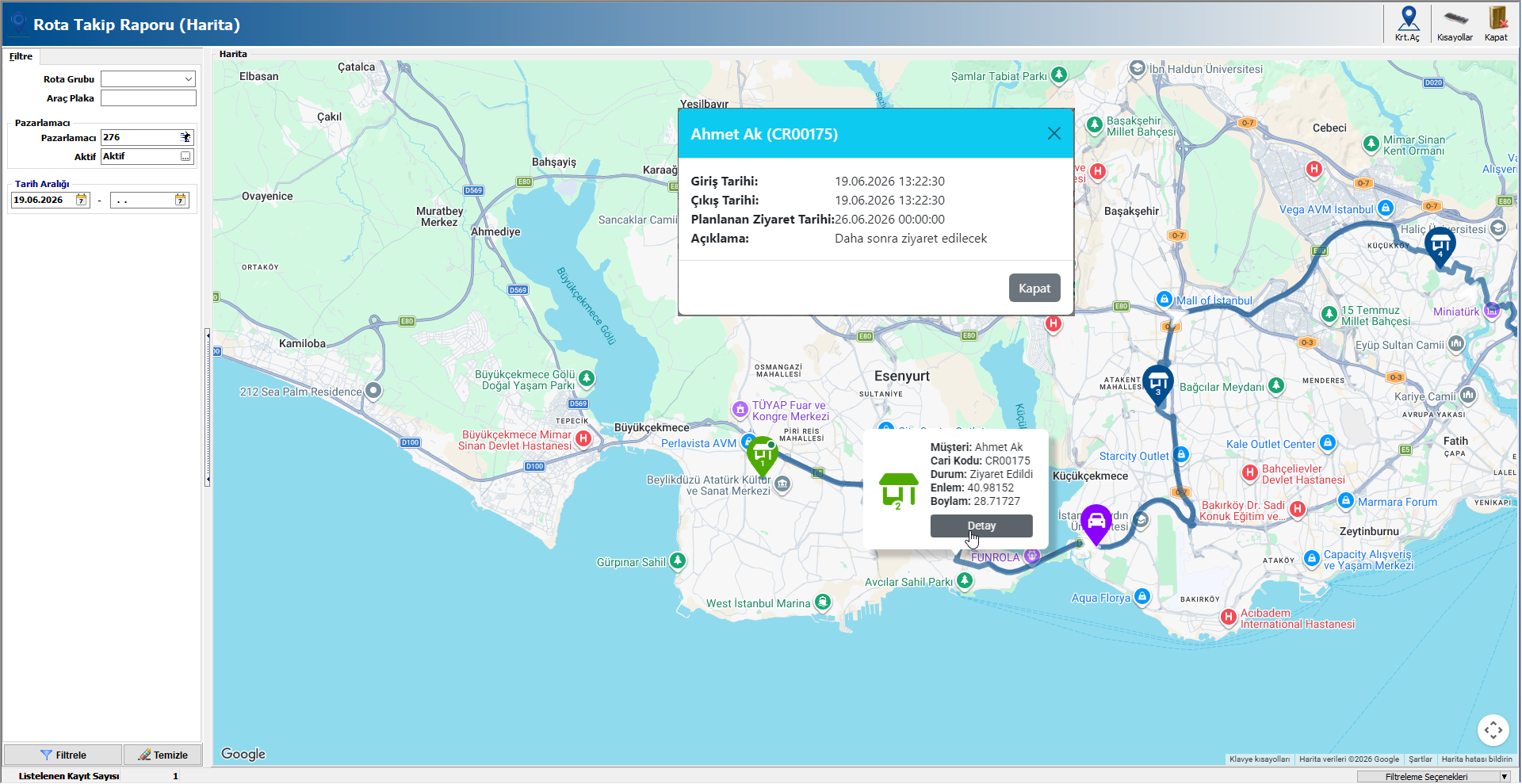Close the Ahmet Ak popup with X

click(1054, 133)
